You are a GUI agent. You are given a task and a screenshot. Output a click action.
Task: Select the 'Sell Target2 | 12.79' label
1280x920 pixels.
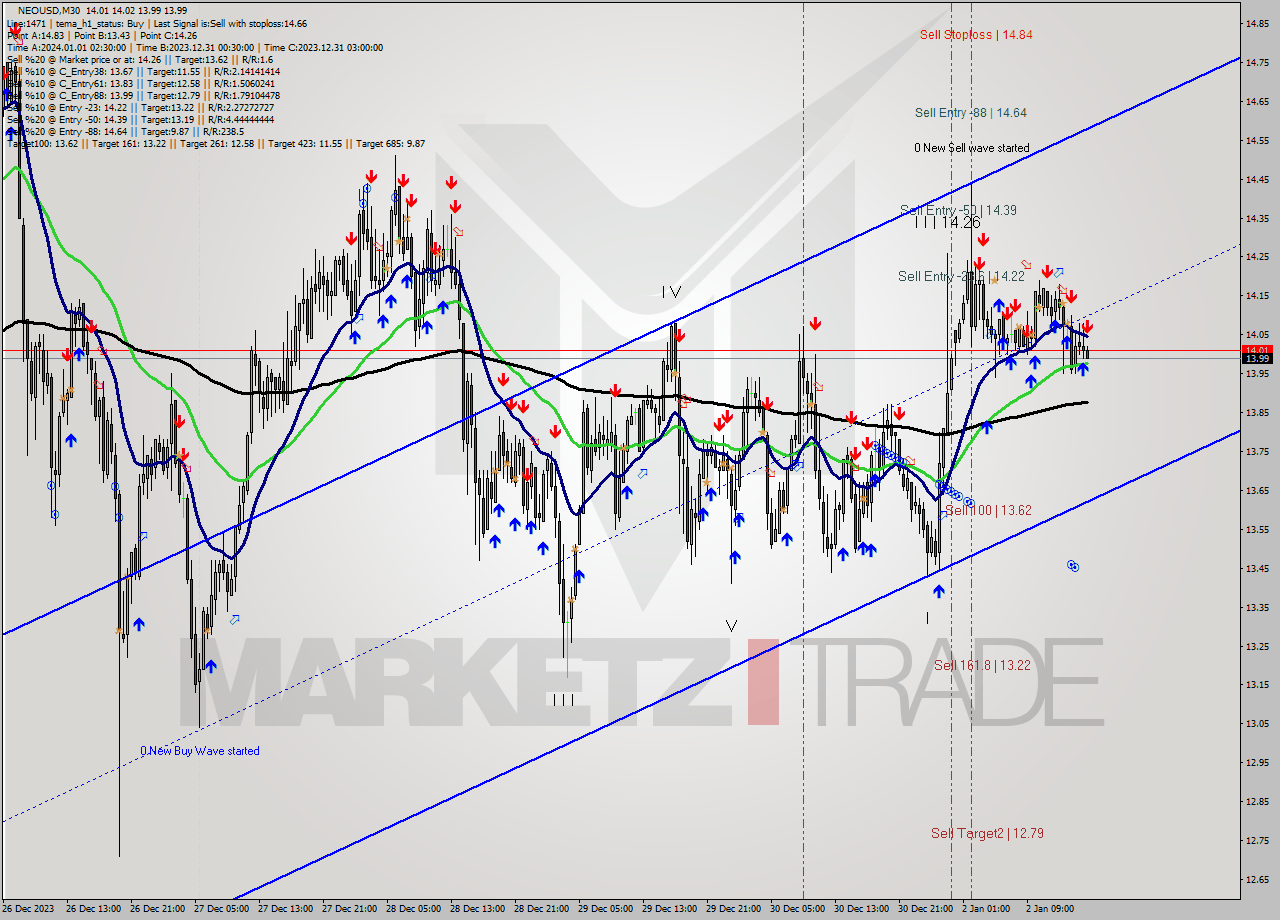pyautogui.click(x=987, y=833)
